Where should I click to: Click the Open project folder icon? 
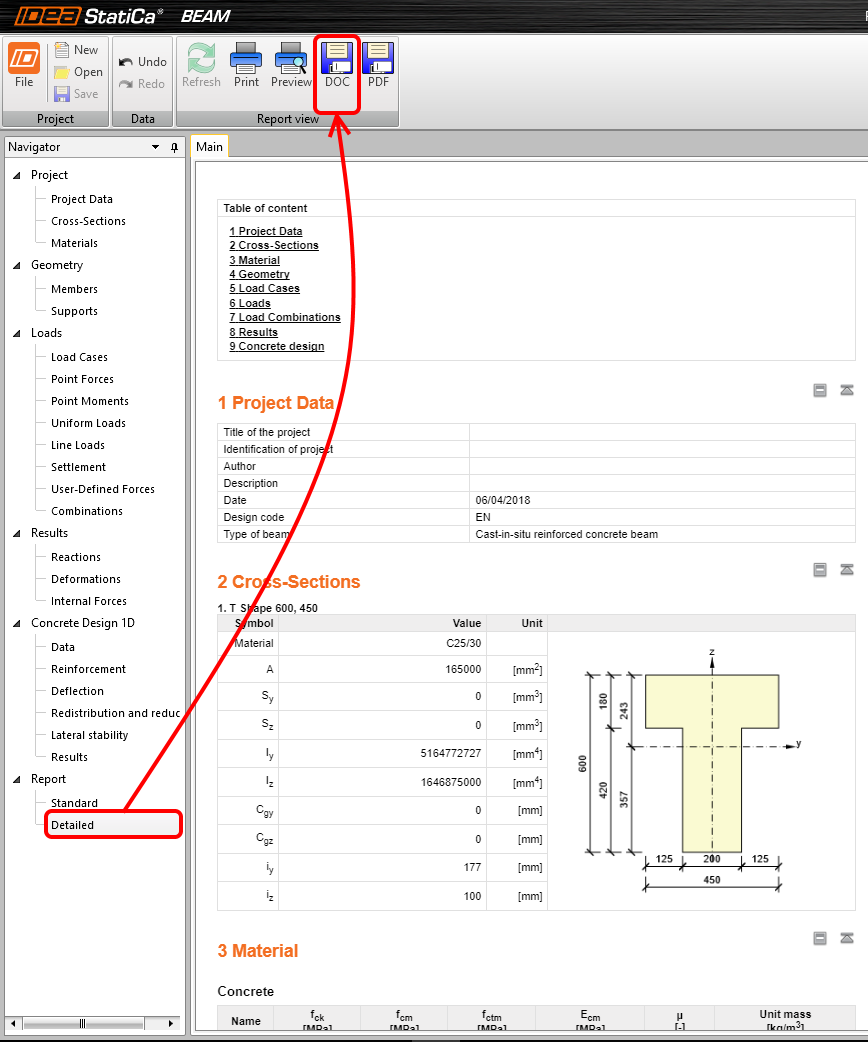click(62, 72)
